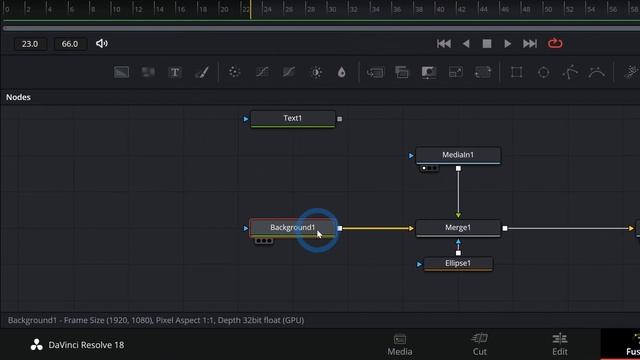Click the current frame field showing 23.0
The image size is (640, 360).
pos(30,44)
